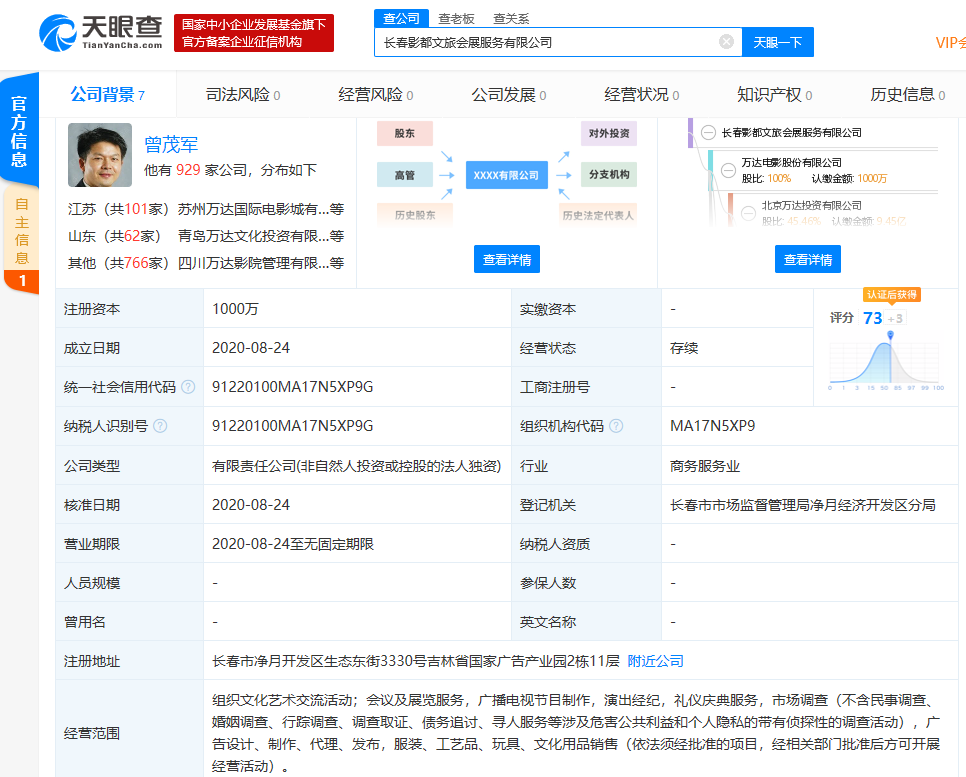Click the photo of 曾茂军
This screenshot has width=966, height=777.
point(100,155)
